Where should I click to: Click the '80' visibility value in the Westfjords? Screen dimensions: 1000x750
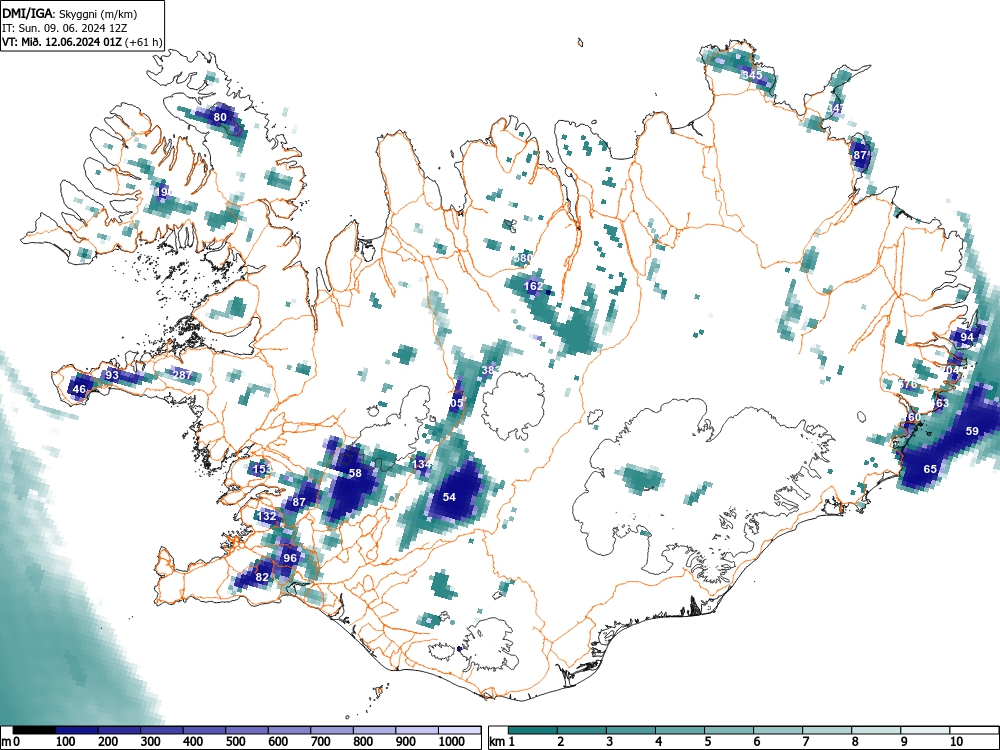point(220,117)
